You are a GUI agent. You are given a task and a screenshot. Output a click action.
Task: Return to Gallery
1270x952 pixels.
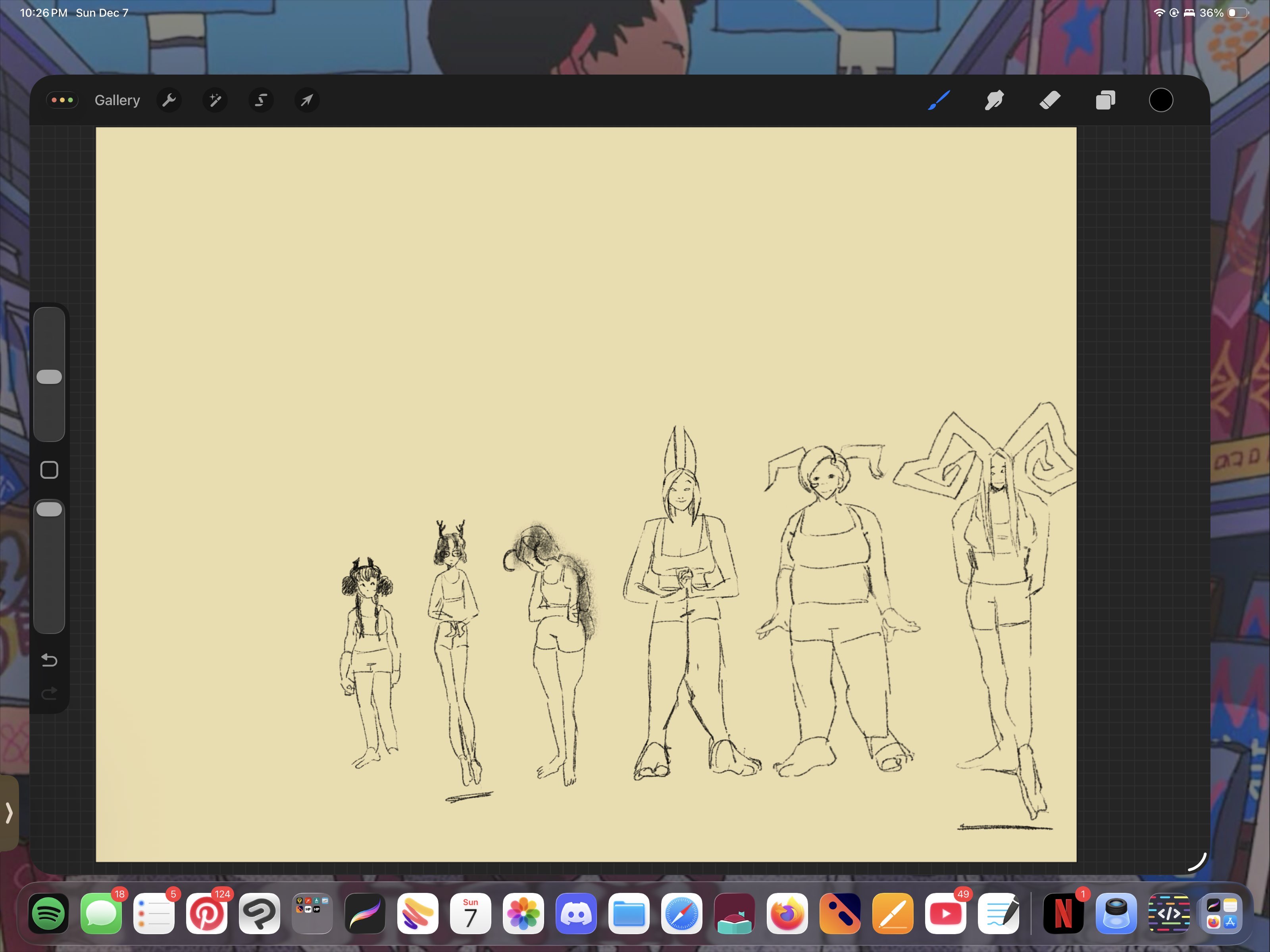pos(117,100)
